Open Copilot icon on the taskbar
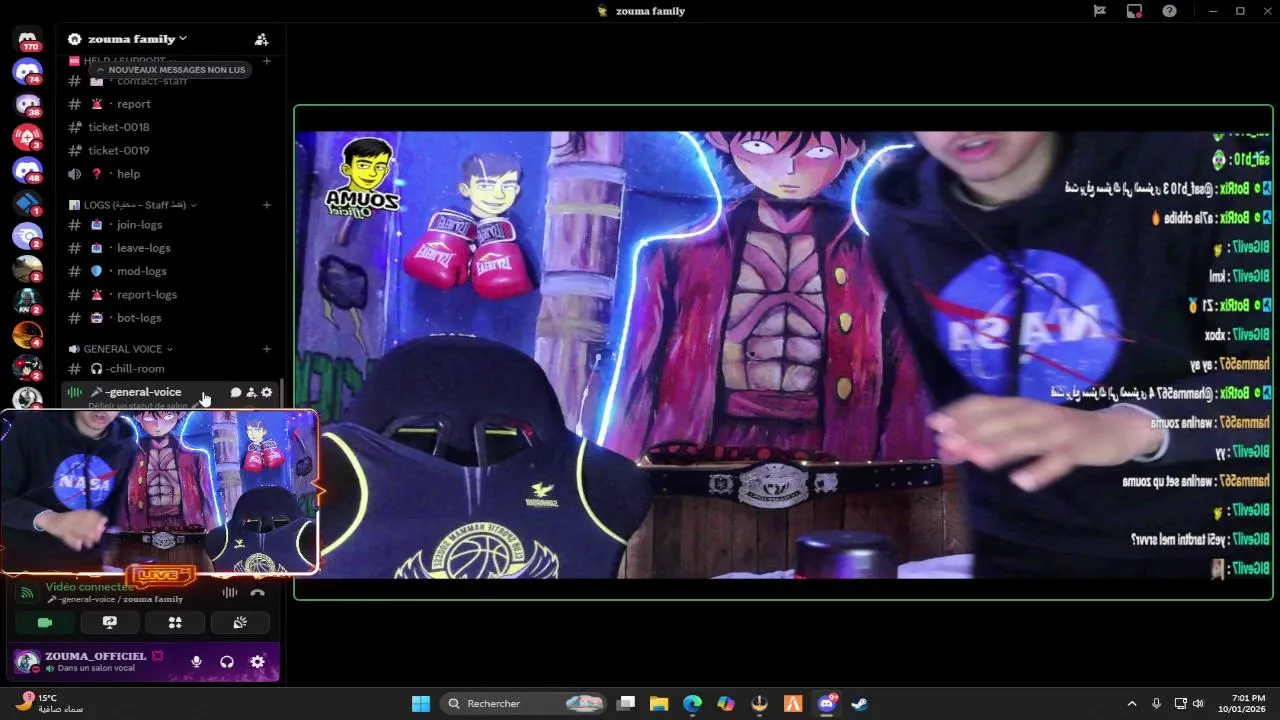Image resolution: width=1280 pixels, height=720 pixels. (x=726, y=703)
